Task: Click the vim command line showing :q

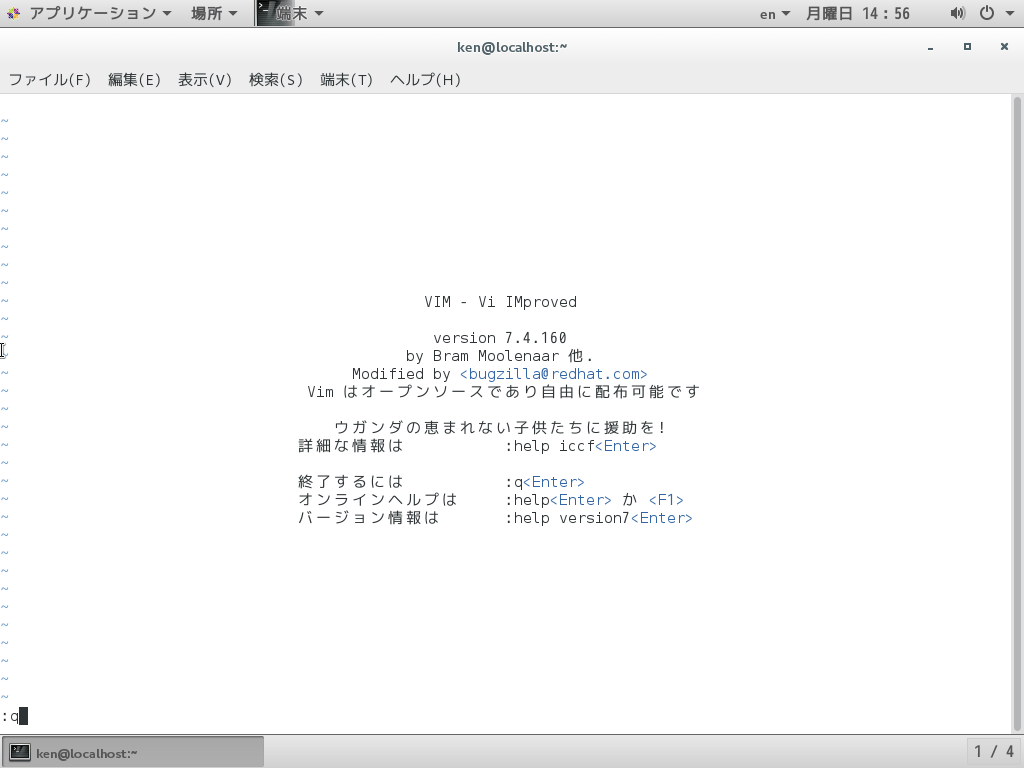Action: point(13,715)
